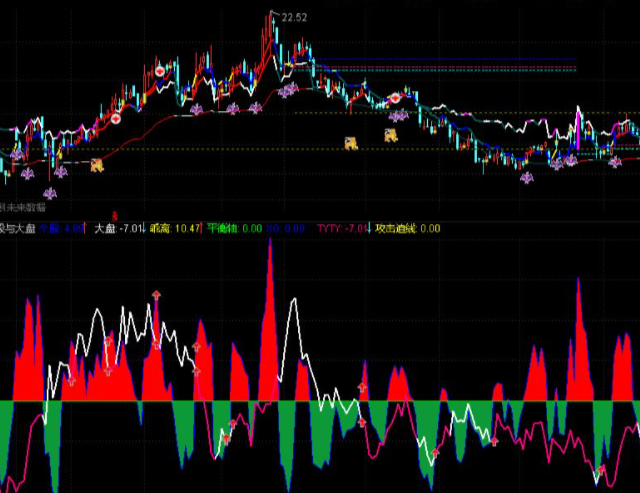
Task: Click the red arrow at bottom right of the indicator
Action: (600, 471)
